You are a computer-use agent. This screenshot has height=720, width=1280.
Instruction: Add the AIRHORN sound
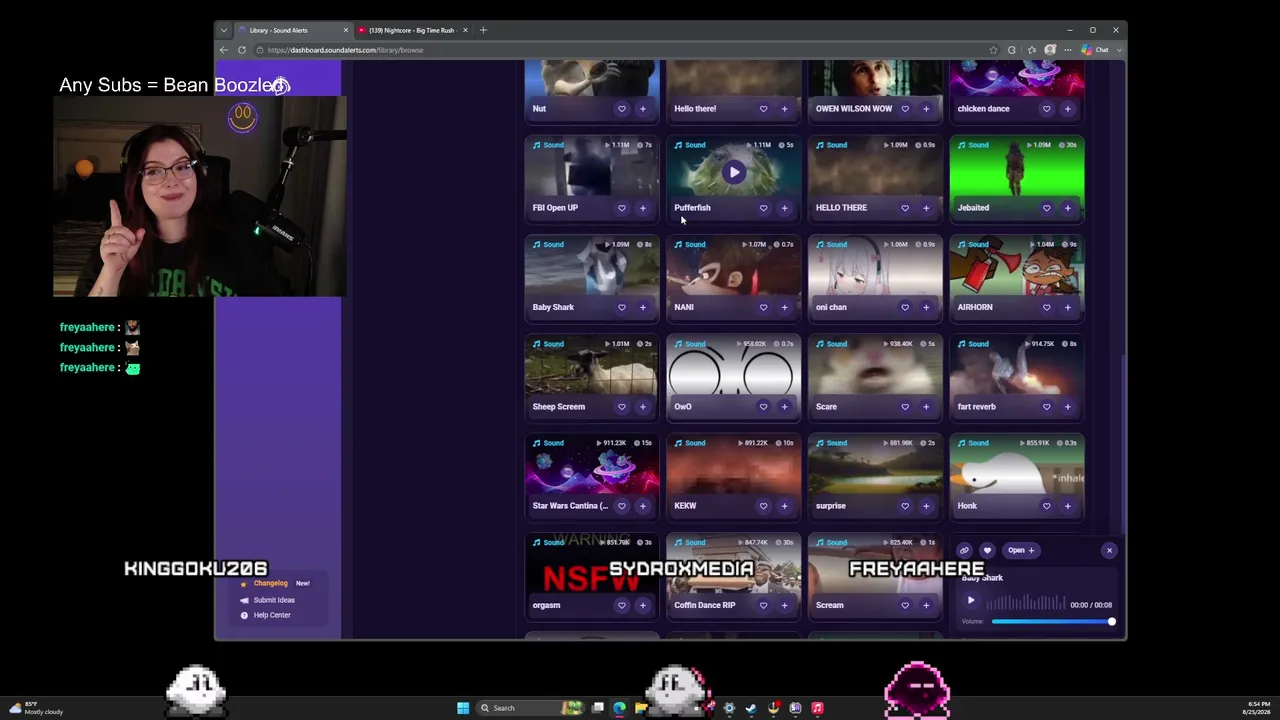[x=1068, y=307]
